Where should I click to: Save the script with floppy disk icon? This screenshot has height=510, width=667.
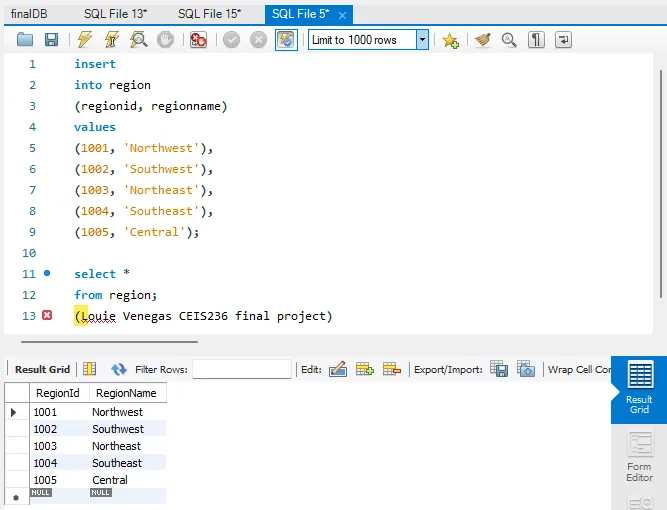tap(51, 40)
